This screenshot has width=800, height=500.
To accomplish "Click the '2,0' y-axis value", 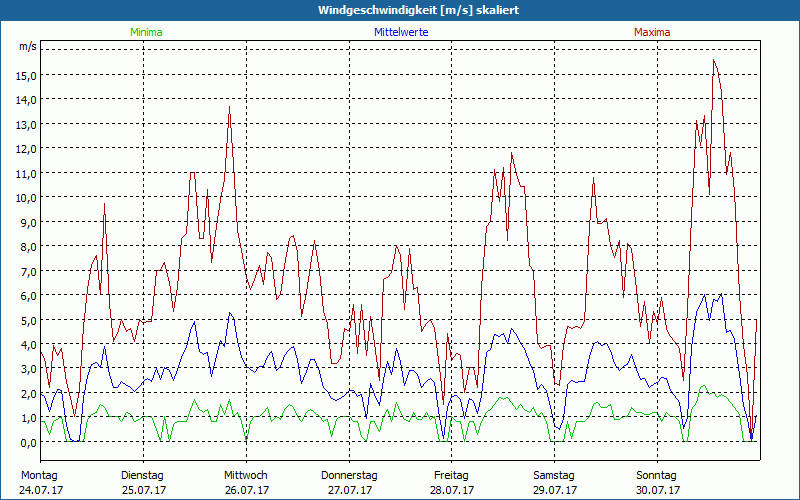I will [28, 394].
